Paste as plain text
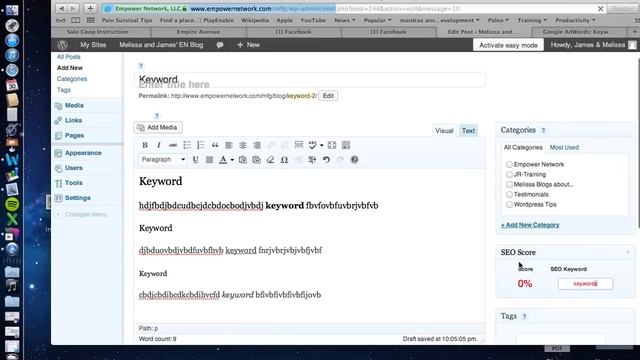640x360 pixels. click(243, 160)
